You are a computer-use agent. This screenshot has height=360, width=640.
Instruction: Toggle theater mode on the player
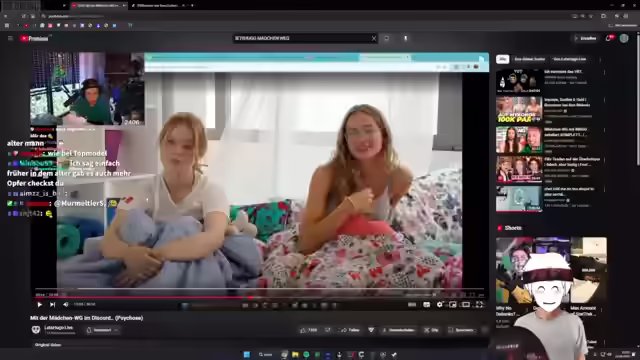(466, 304)
